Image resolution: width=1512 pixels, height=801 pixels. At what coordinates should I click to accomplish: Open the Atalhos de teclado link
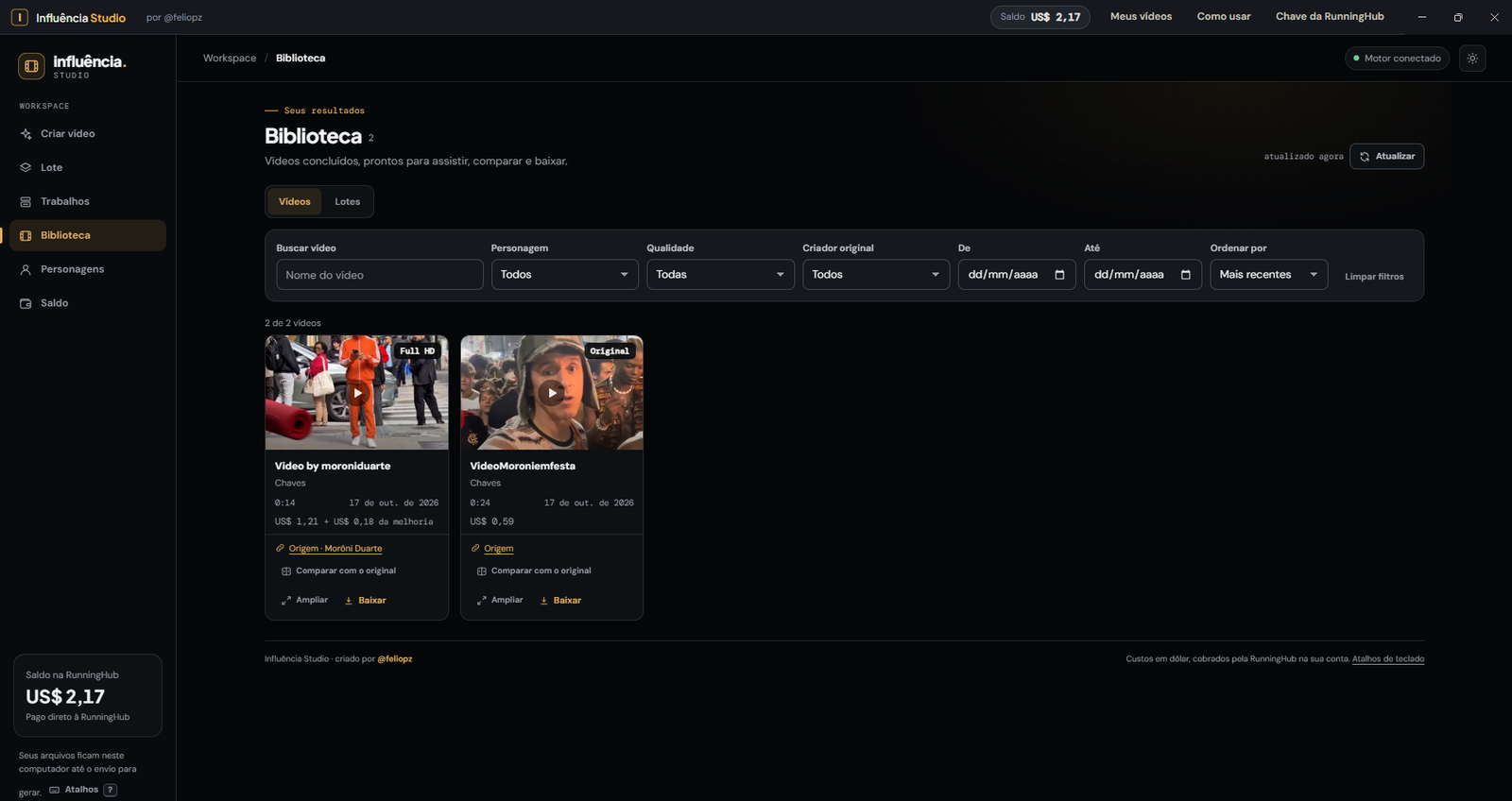click(x=1388, y=659)
